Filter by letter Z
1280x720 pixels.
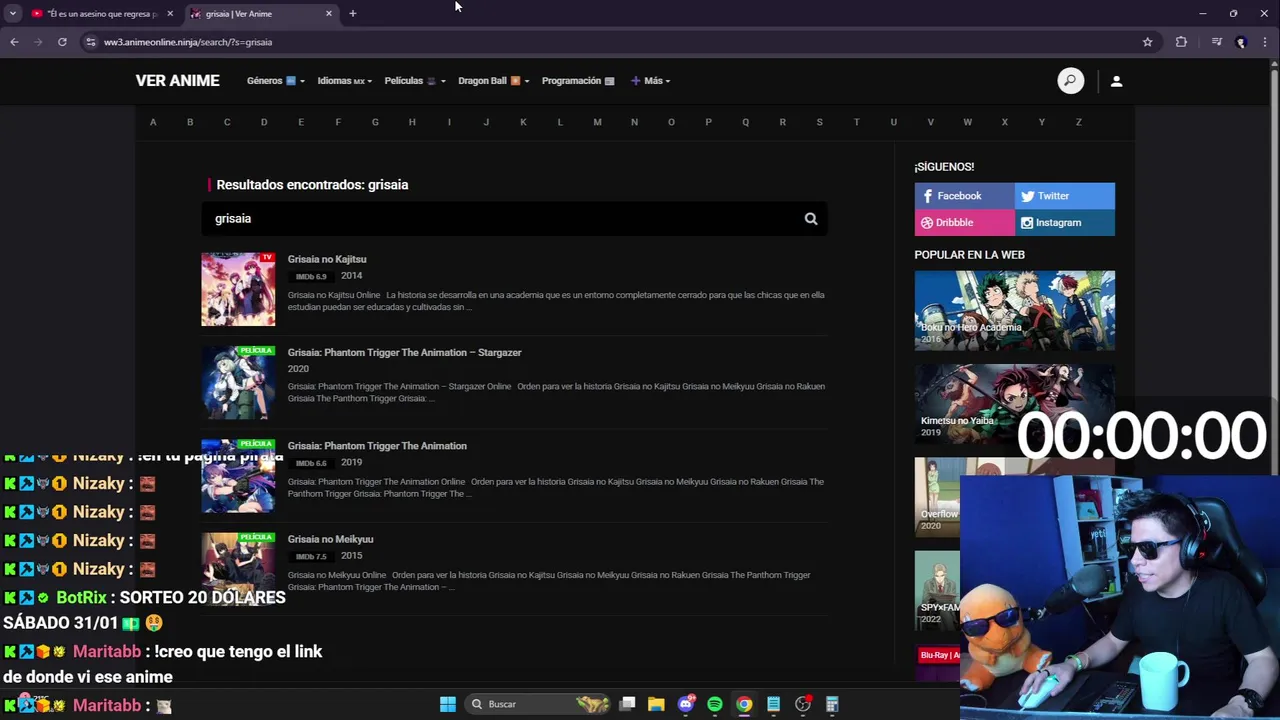point(1078,122)
